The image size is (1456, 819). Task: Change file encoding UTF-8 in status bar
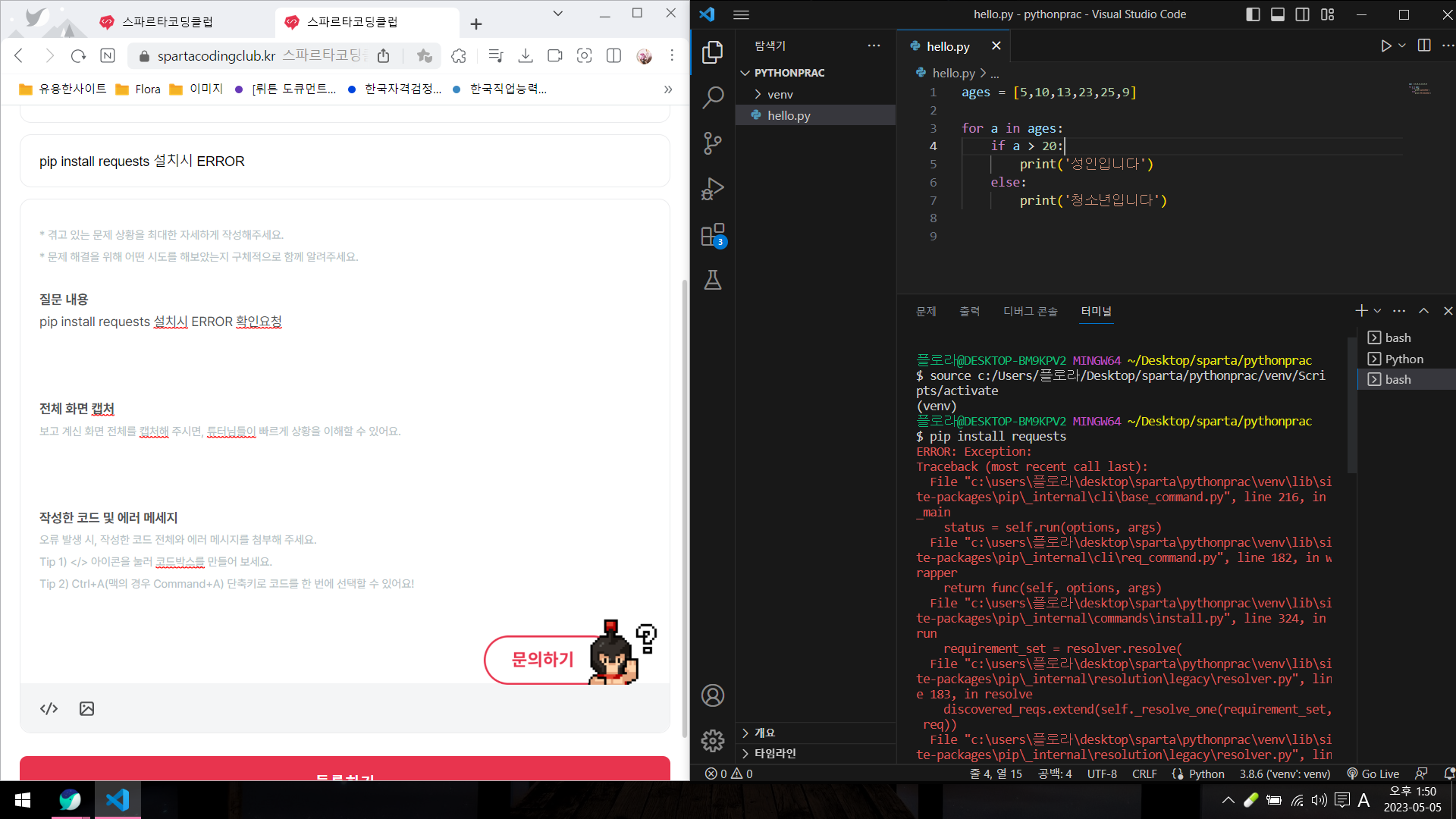pos(1102,773)
